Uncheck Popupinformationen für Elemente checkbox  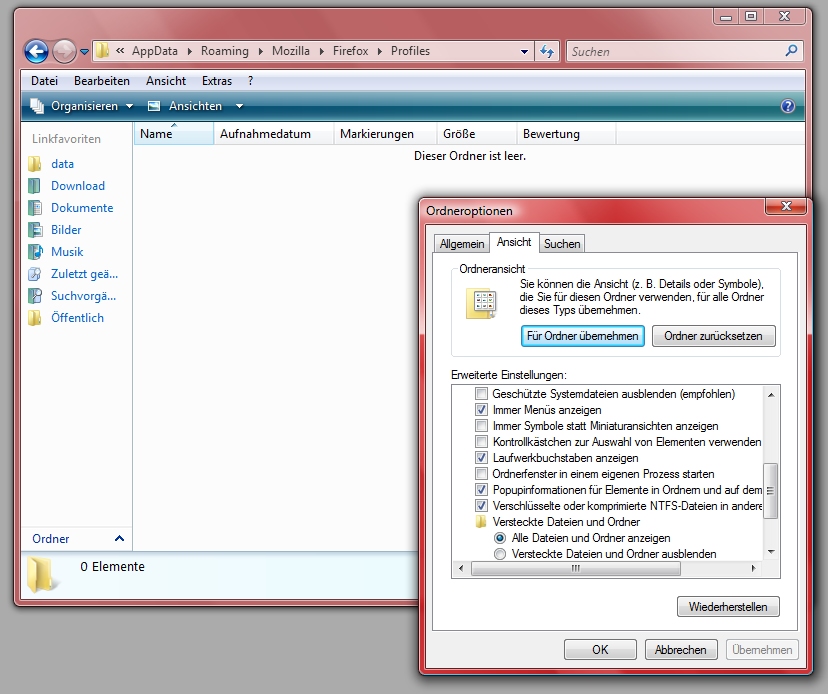click(481, 490)
